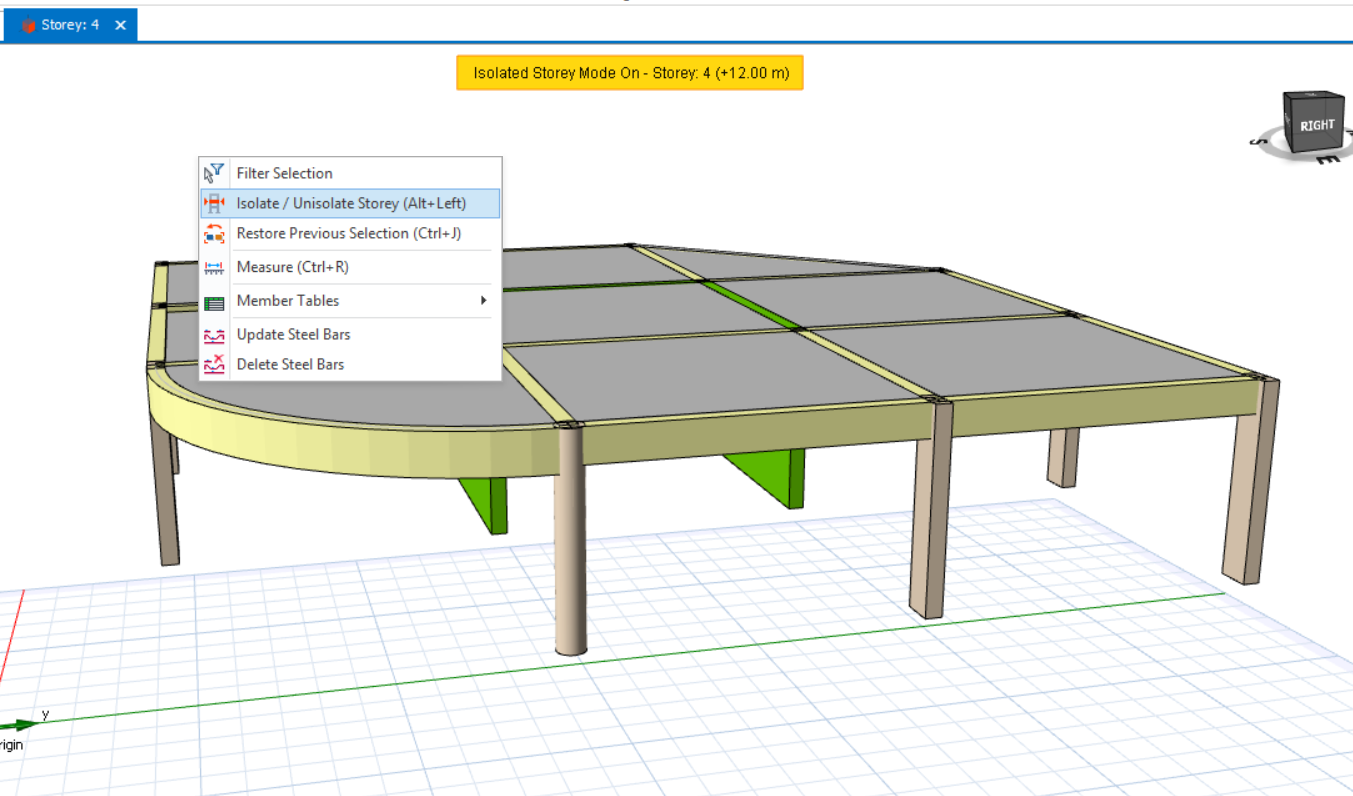Click the green y-axis arrow at the origin
This screenshot has width=1353, height=796.
(22, 724)
